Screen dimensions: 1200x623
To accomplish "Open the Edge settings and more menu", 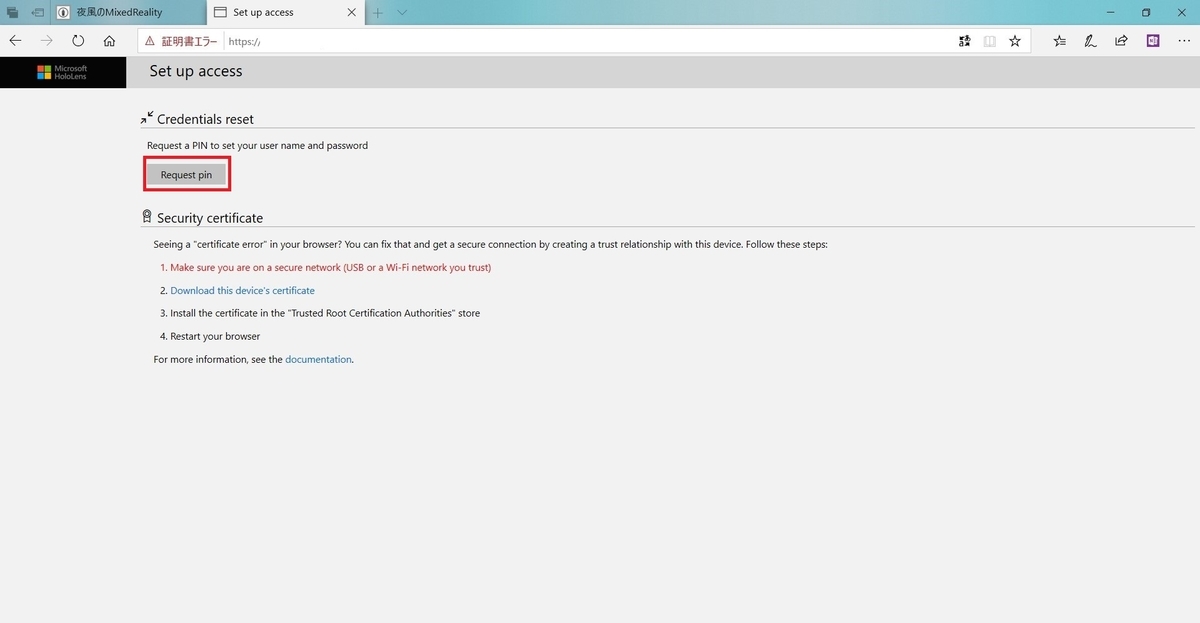I will [x=1182, y=41].
